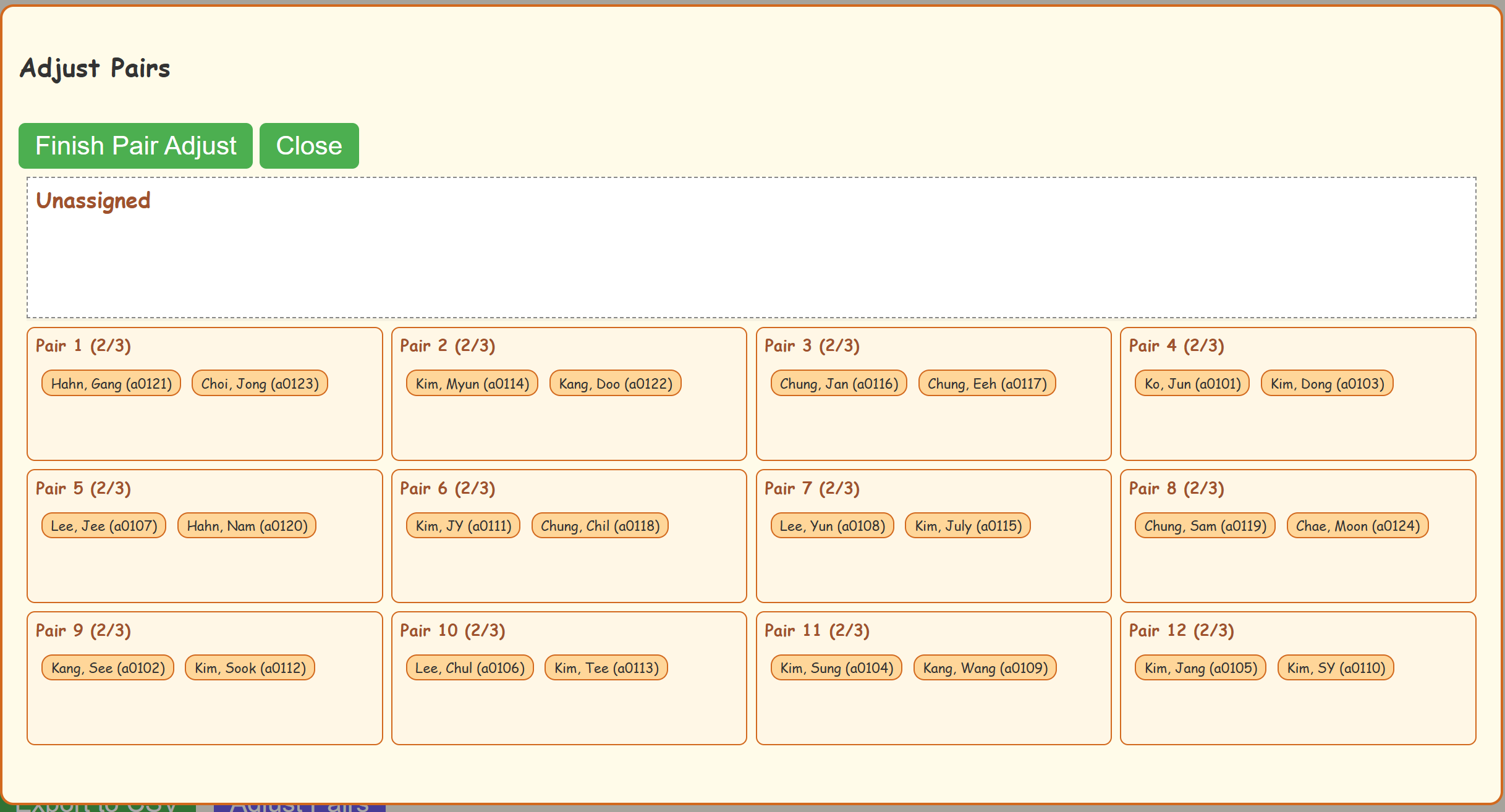Pick the Kang, Doo (a0122) tag

pos(615,384)
